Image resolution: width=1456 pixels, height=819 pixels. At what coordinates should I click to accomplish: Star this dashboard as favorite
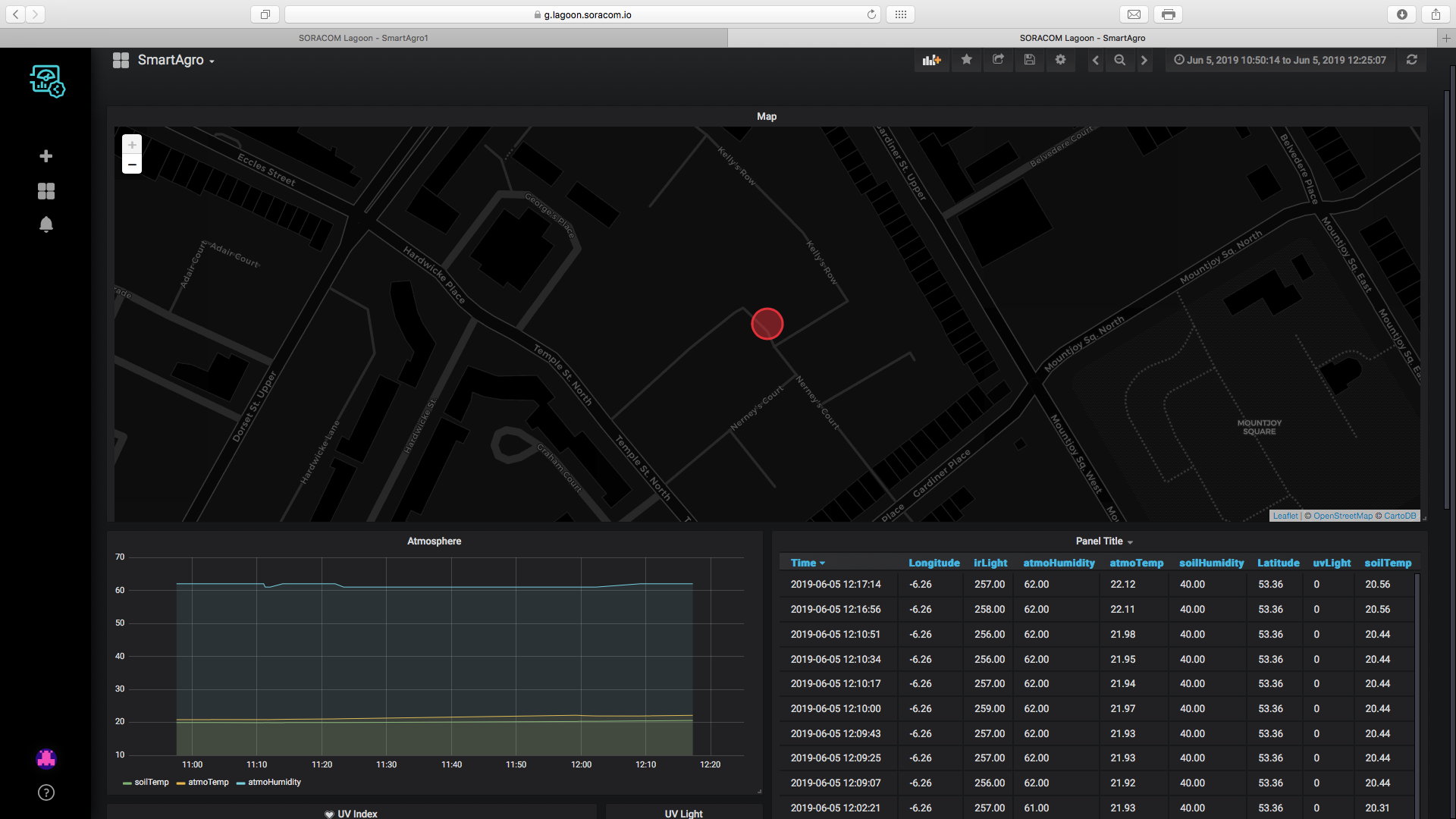pos(966,60)
